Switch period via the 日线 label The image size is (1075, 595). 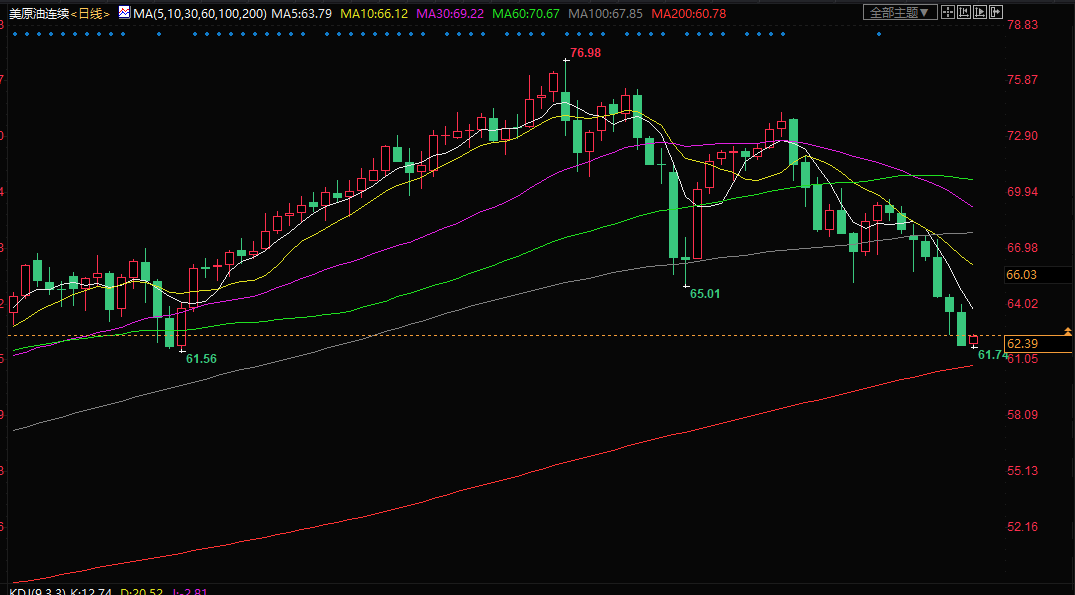click(x=91, y=14)
